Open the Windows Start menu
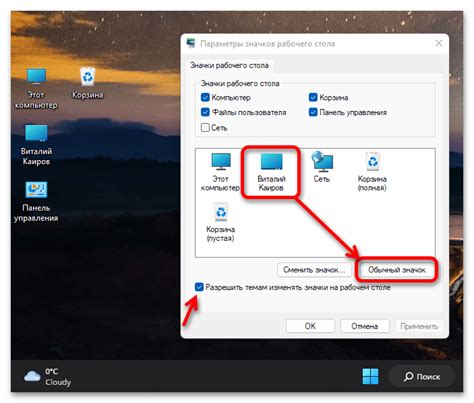 (370, 376)
